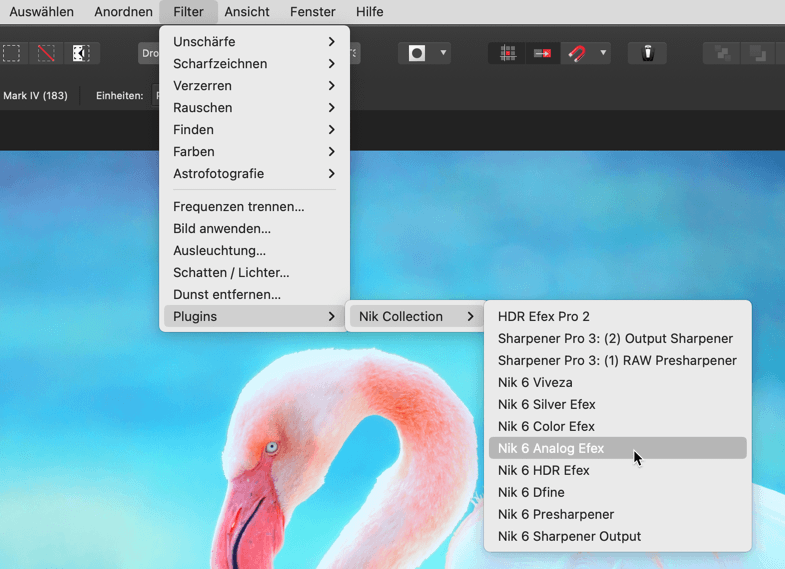Open the snapping options dropdown arrow

(x=603, y=53)
